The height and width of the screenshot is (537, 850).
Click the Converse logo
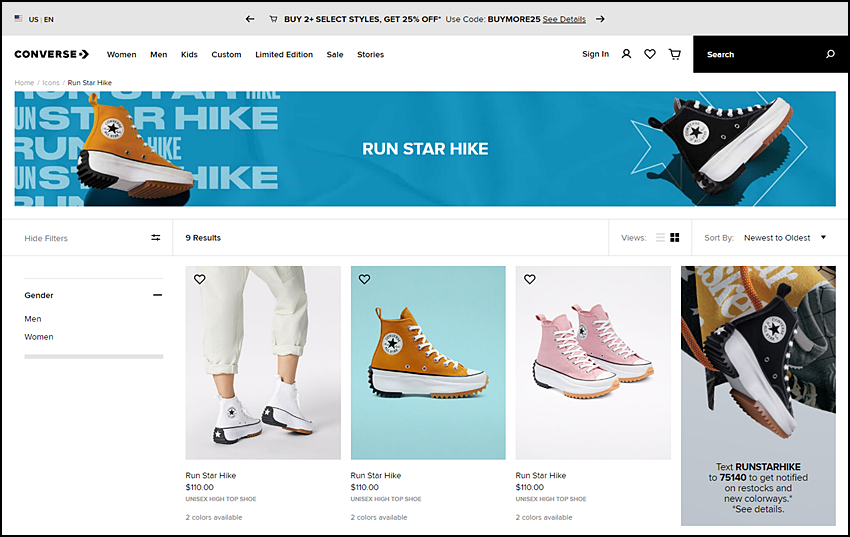click(51, 54)
